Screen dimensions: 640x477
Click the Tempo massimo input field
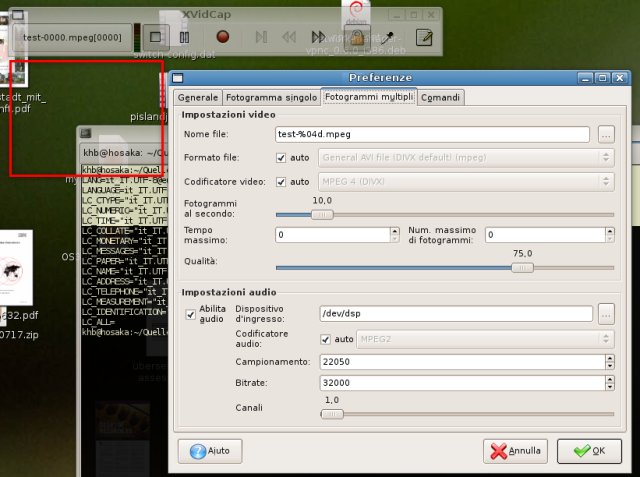[x=333, y=235]
